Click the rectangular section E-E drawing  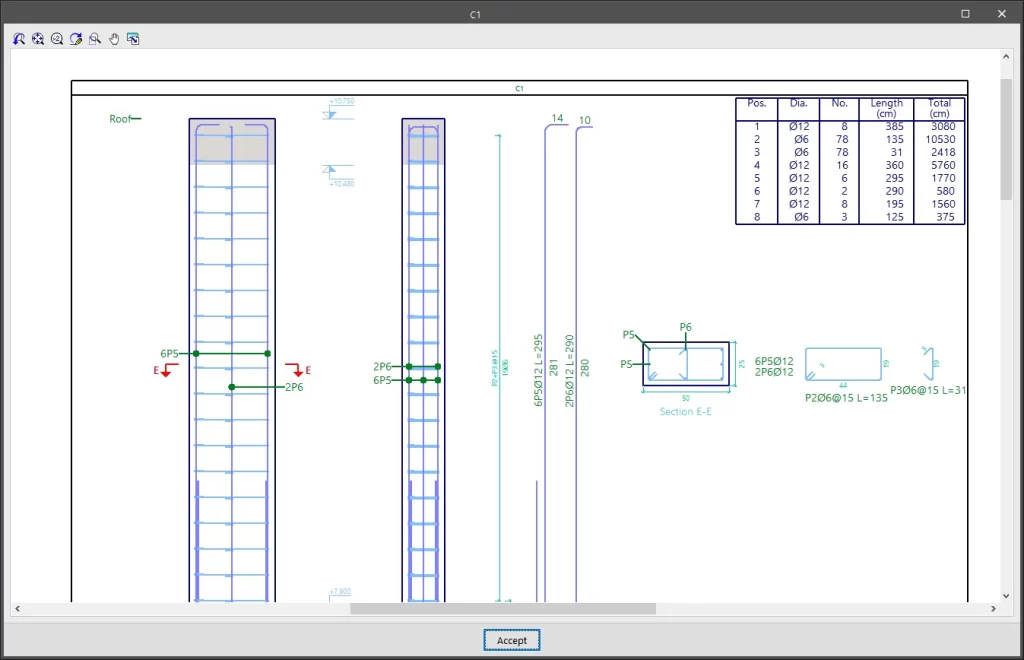pyautogui.click(x=686, y=364)
